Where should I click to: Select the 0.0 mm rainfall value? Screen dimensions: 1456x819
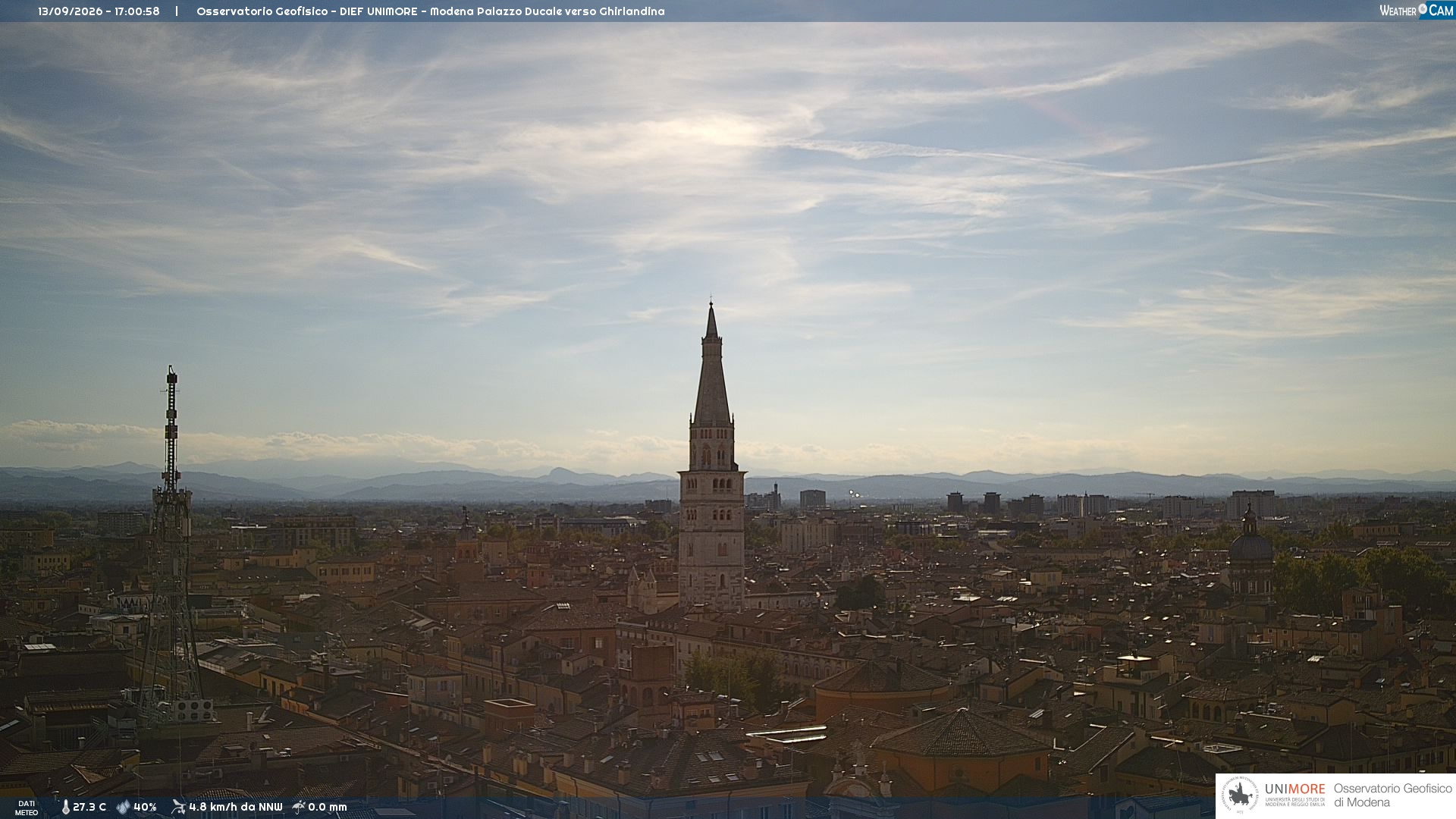pyautogui.click(x=328, y=807)
